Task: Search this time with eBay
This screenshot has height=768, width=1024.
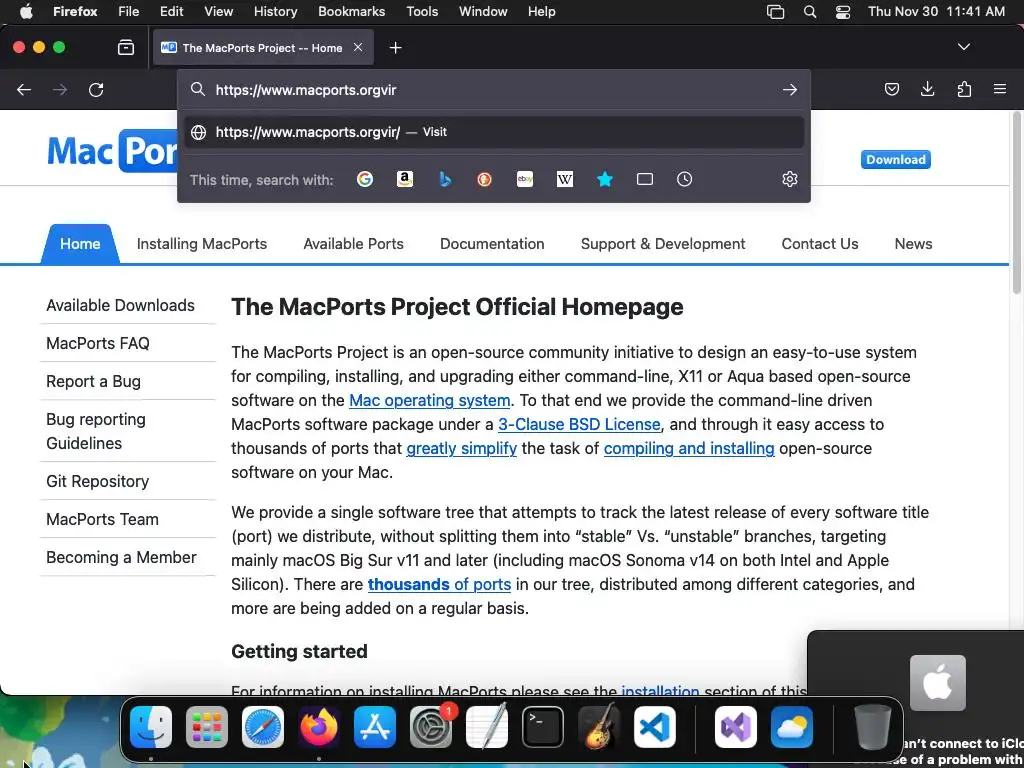Action: pos(524,179)
